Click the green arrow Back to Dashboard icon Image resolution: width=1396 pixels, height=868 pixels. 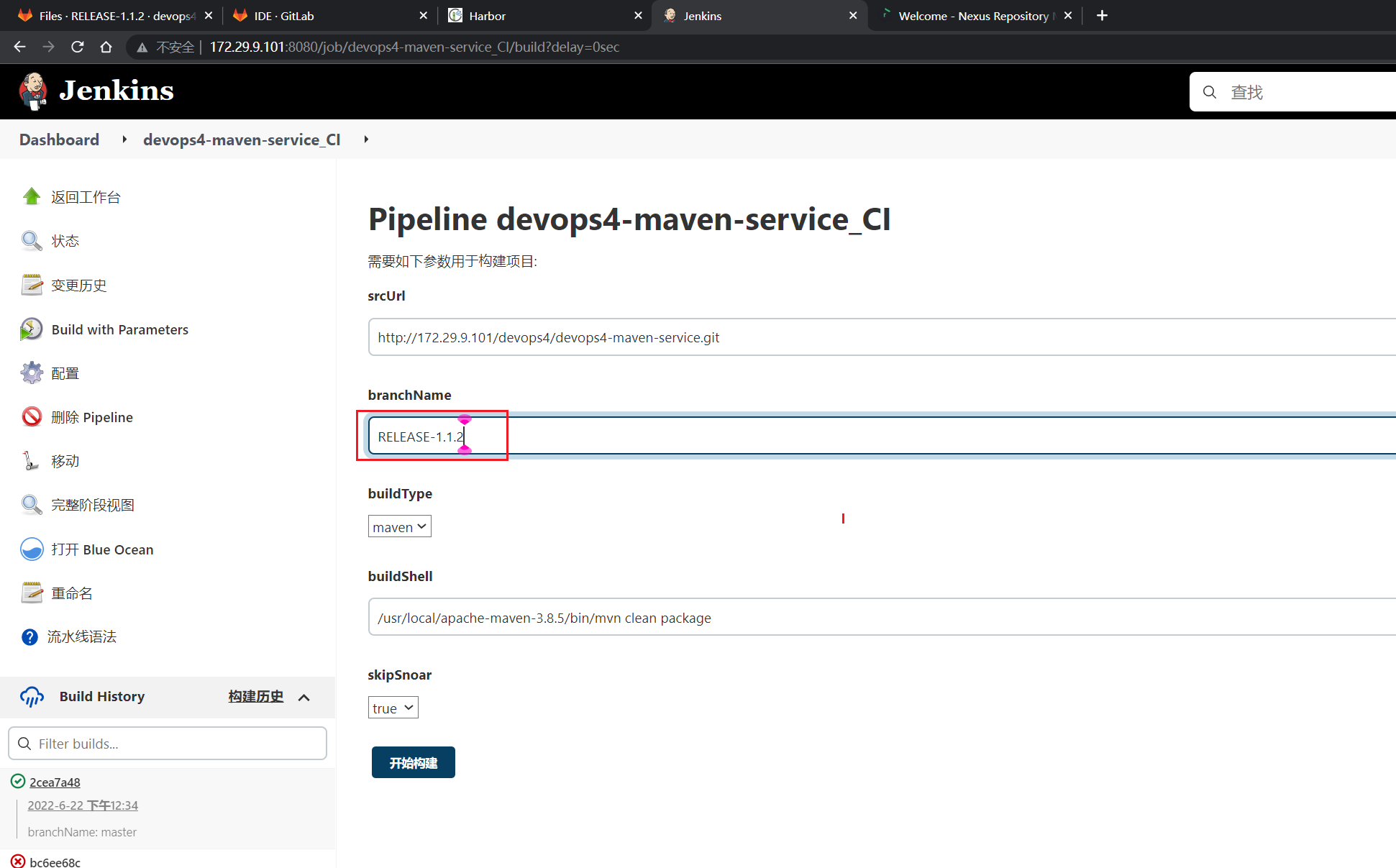point(32,196)
